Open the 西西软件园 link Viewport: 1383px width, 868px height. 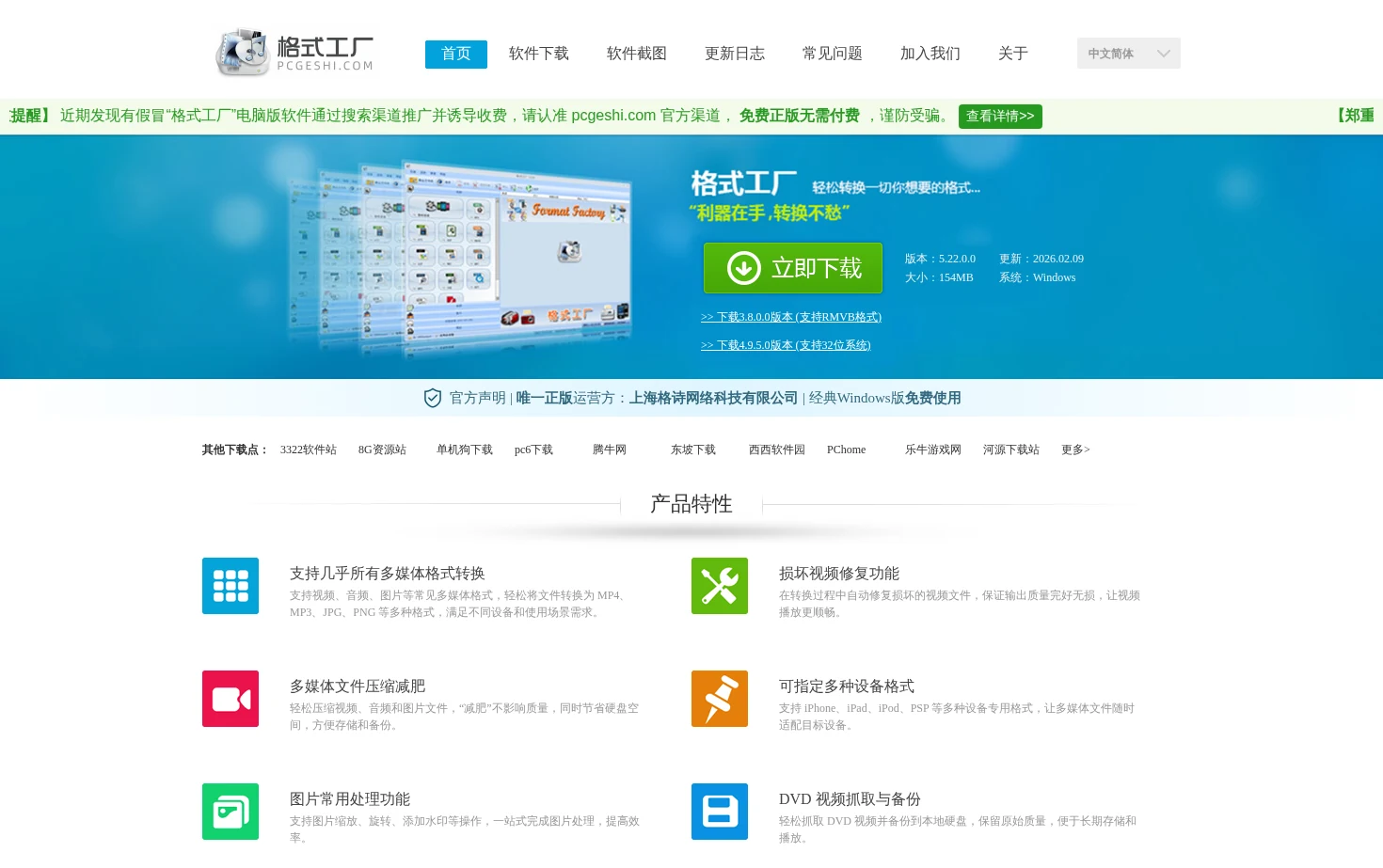pyautogui.click(x=777, y=450)
